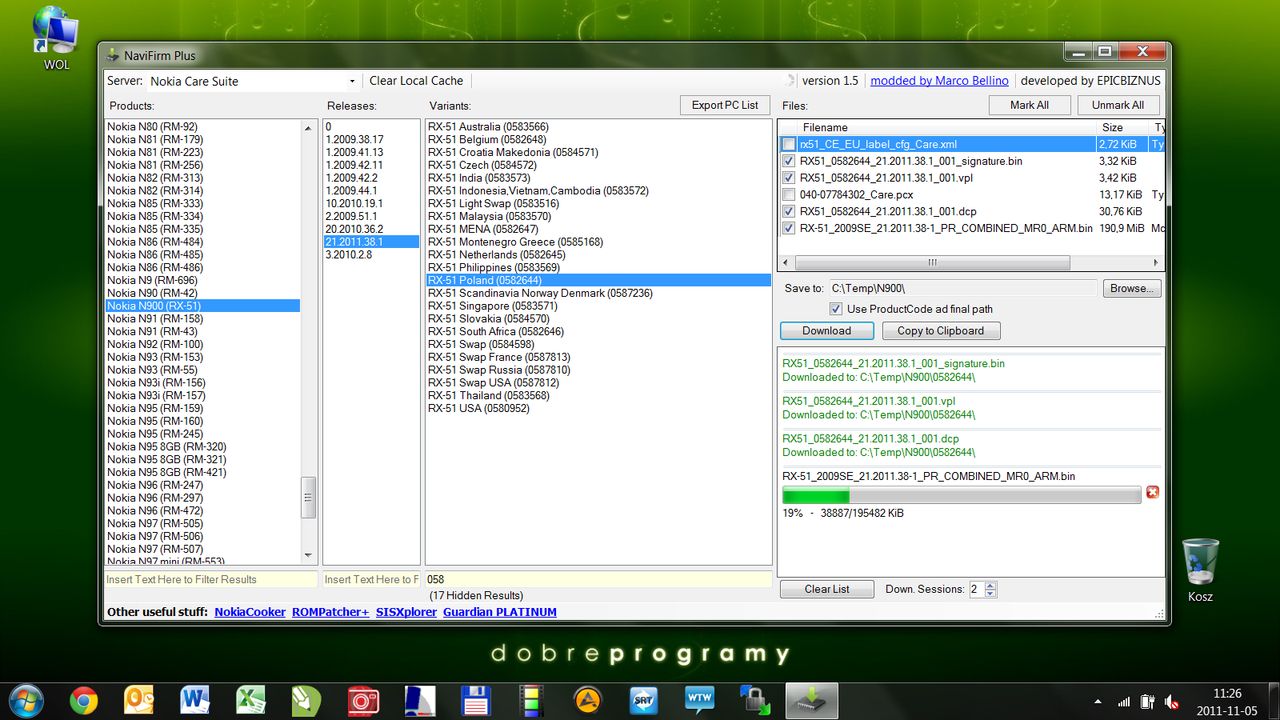Open the blue-red book taskbar icon
The image size is (1280, 720).
click(420, 701)
